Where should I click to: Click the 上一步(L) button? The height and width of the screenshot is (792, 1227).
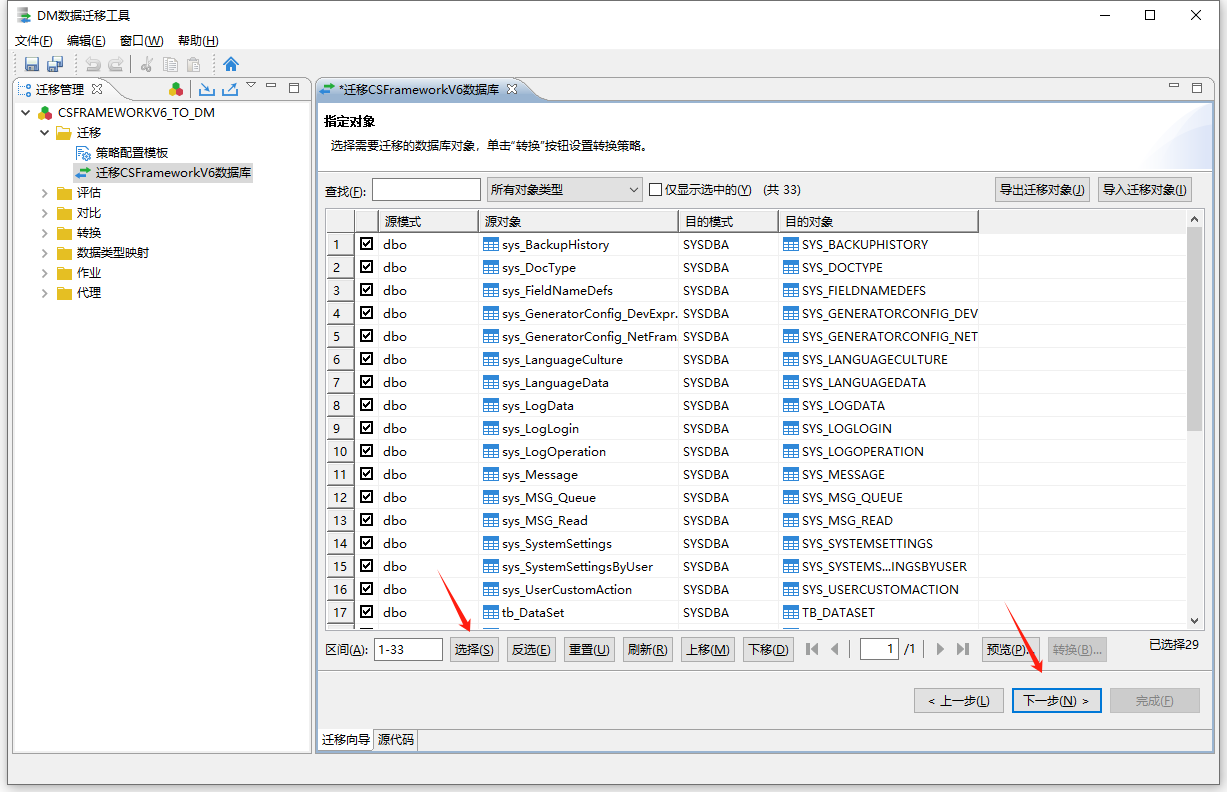tap(958, 701)
